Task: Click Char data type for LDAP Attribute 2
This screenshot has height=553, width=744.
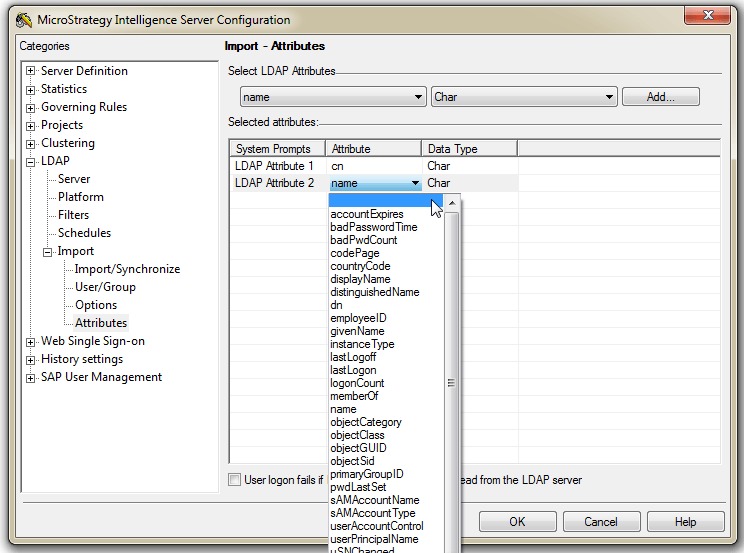Action: click(x=438, y=183)
